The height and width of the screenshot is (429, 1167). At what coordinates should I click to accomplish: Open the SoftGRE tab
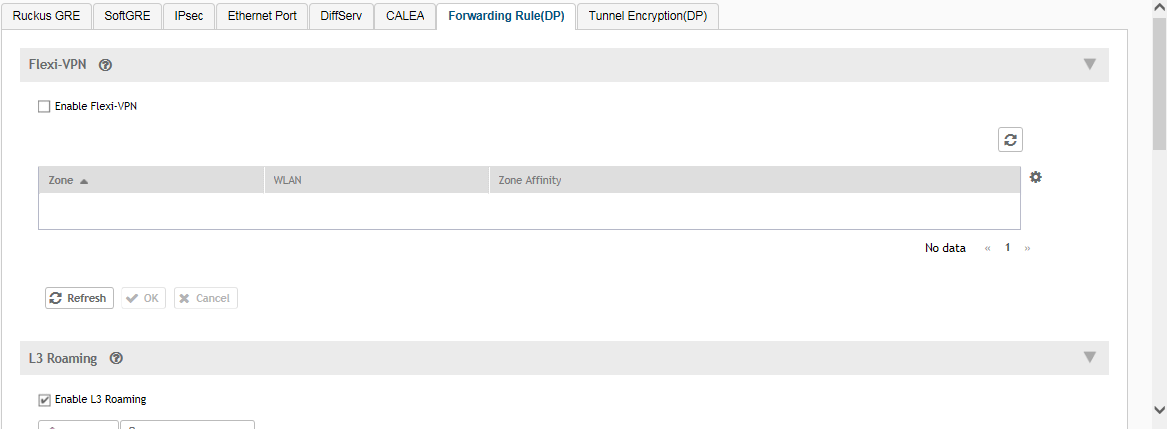[127, 16]
